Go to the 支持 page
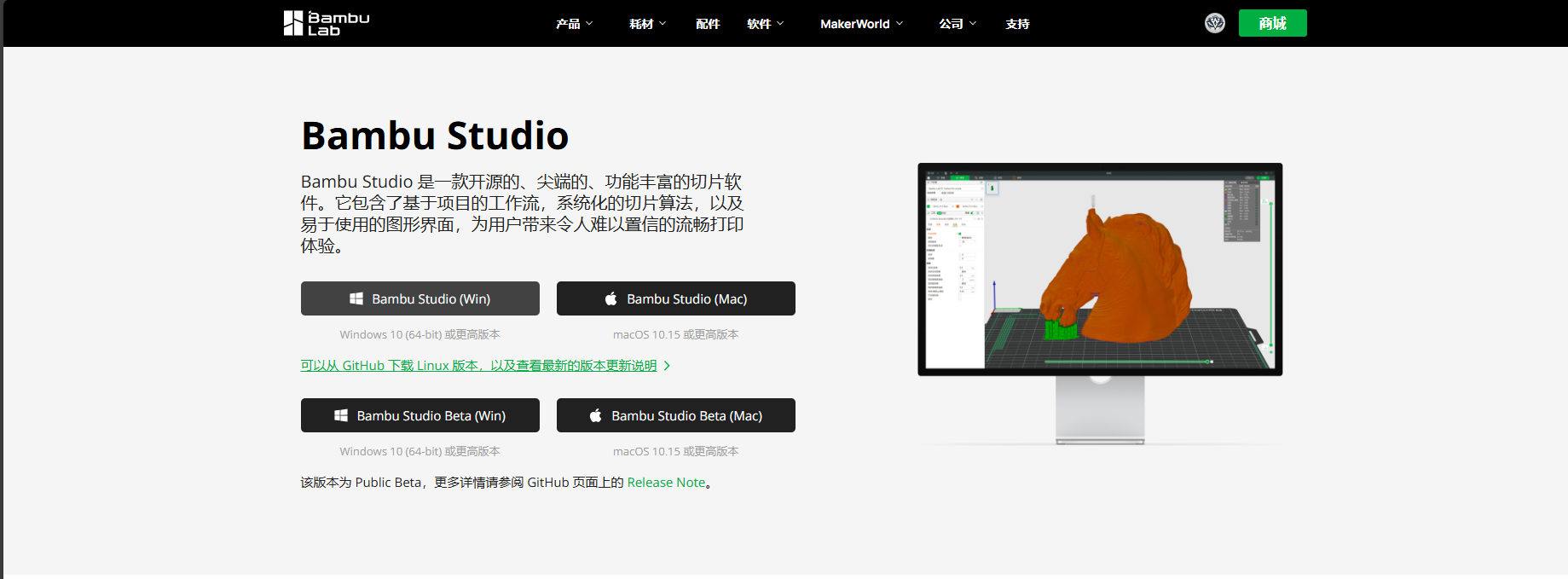Screen dimensions: 1568x579 (x=1017, y=24)
